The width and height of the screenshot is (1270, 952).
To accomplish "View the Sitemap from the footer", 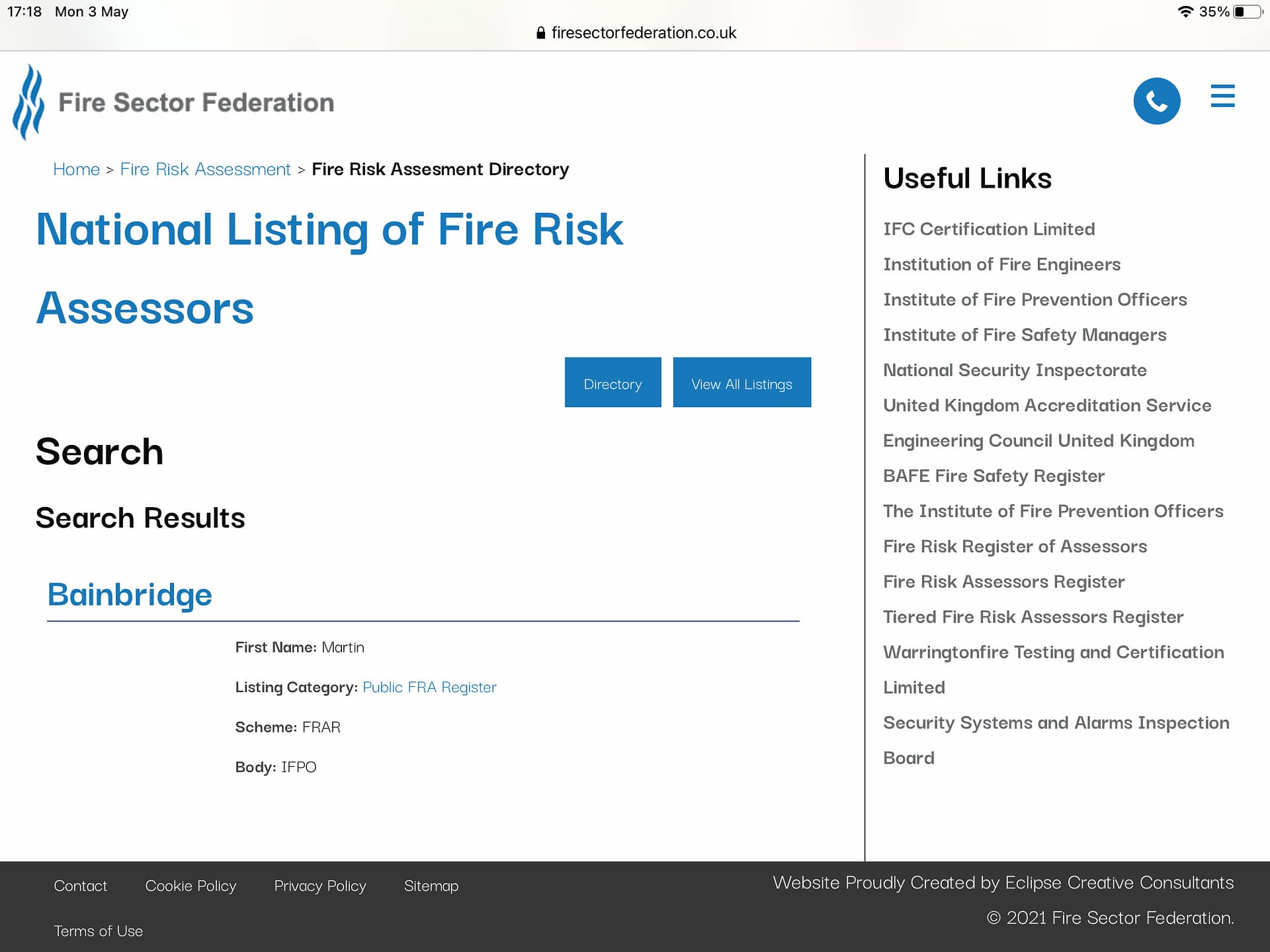I will 431,886.
